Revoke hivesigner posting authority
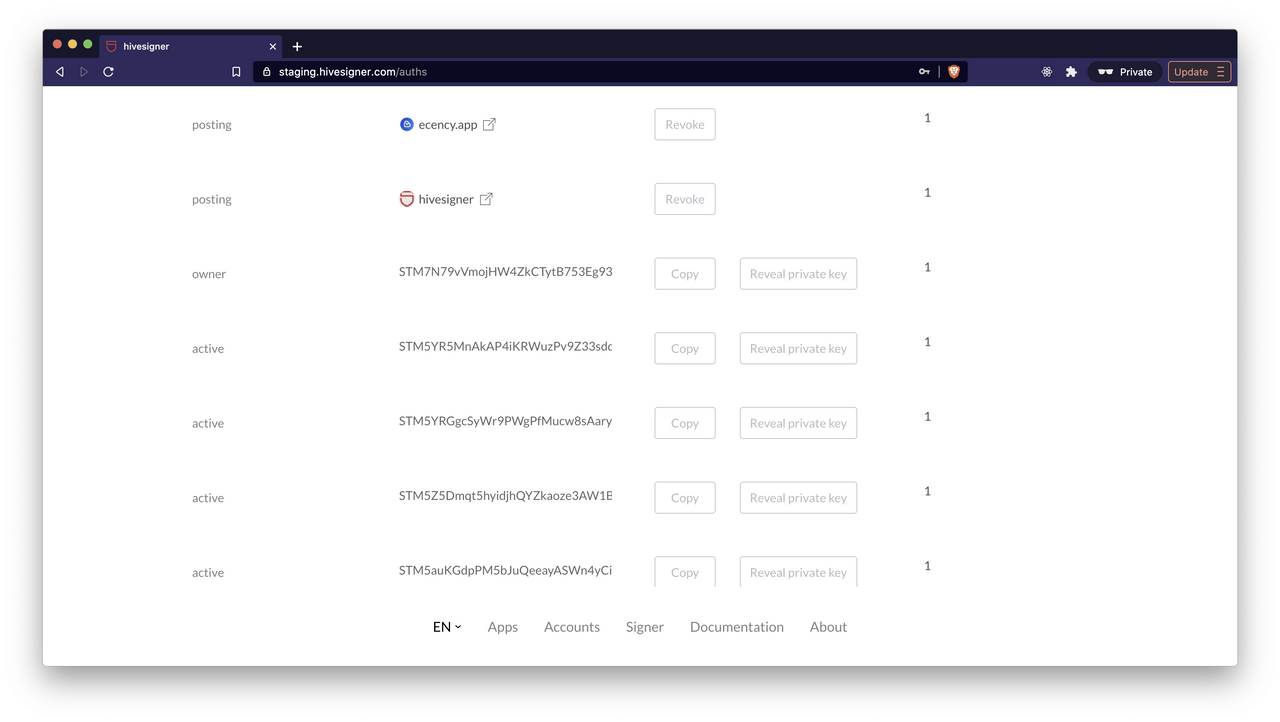This screenshot has width=1280, height=722. click(x=685, y=199)
